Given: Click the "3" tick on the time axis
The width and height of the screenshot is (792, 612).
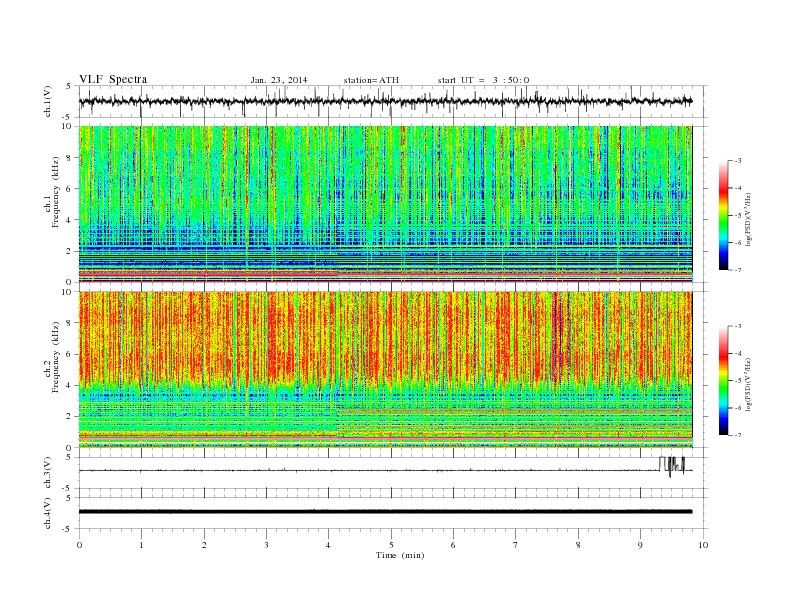Looking at the screenshot, I should 266,545.
